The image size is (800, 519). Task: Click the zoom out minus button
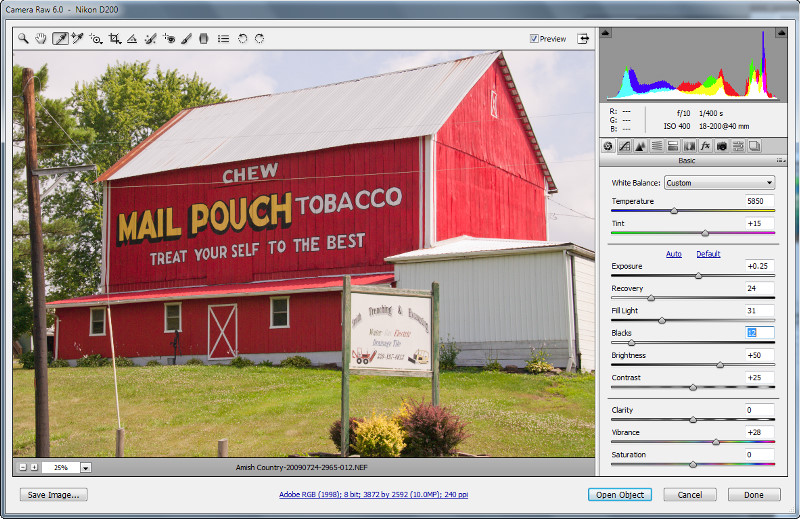(23, 467)
